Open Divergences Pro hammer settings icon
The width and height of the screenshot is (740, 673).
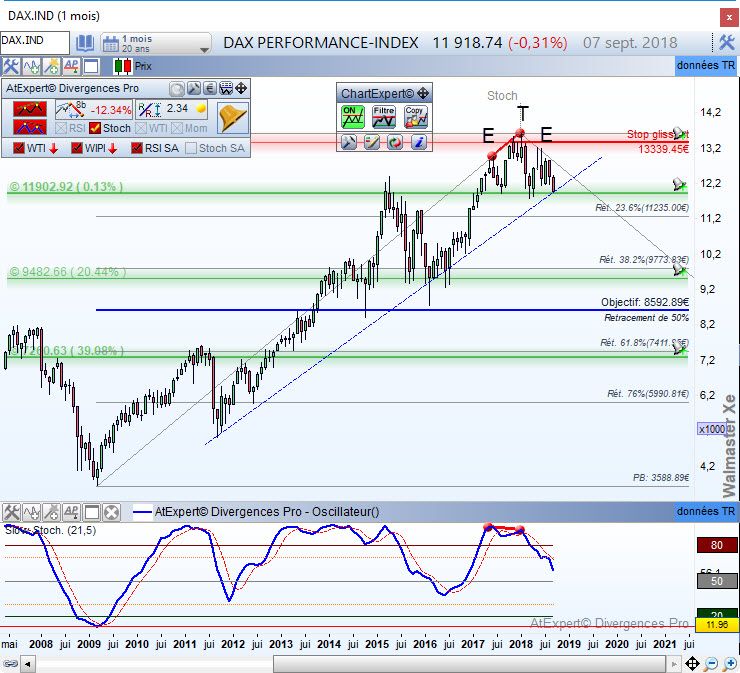pos(193,88)
